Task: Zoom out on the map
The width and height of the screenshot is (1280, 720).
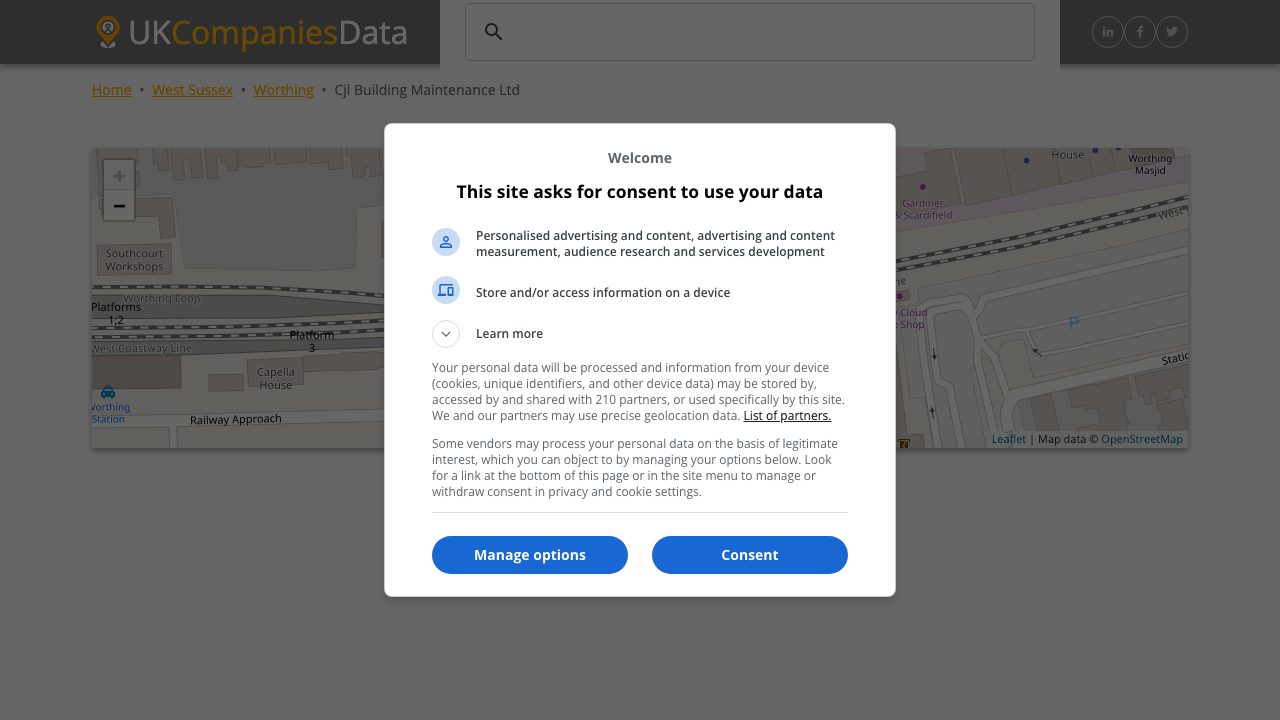Action: click(x=119, y=206)
